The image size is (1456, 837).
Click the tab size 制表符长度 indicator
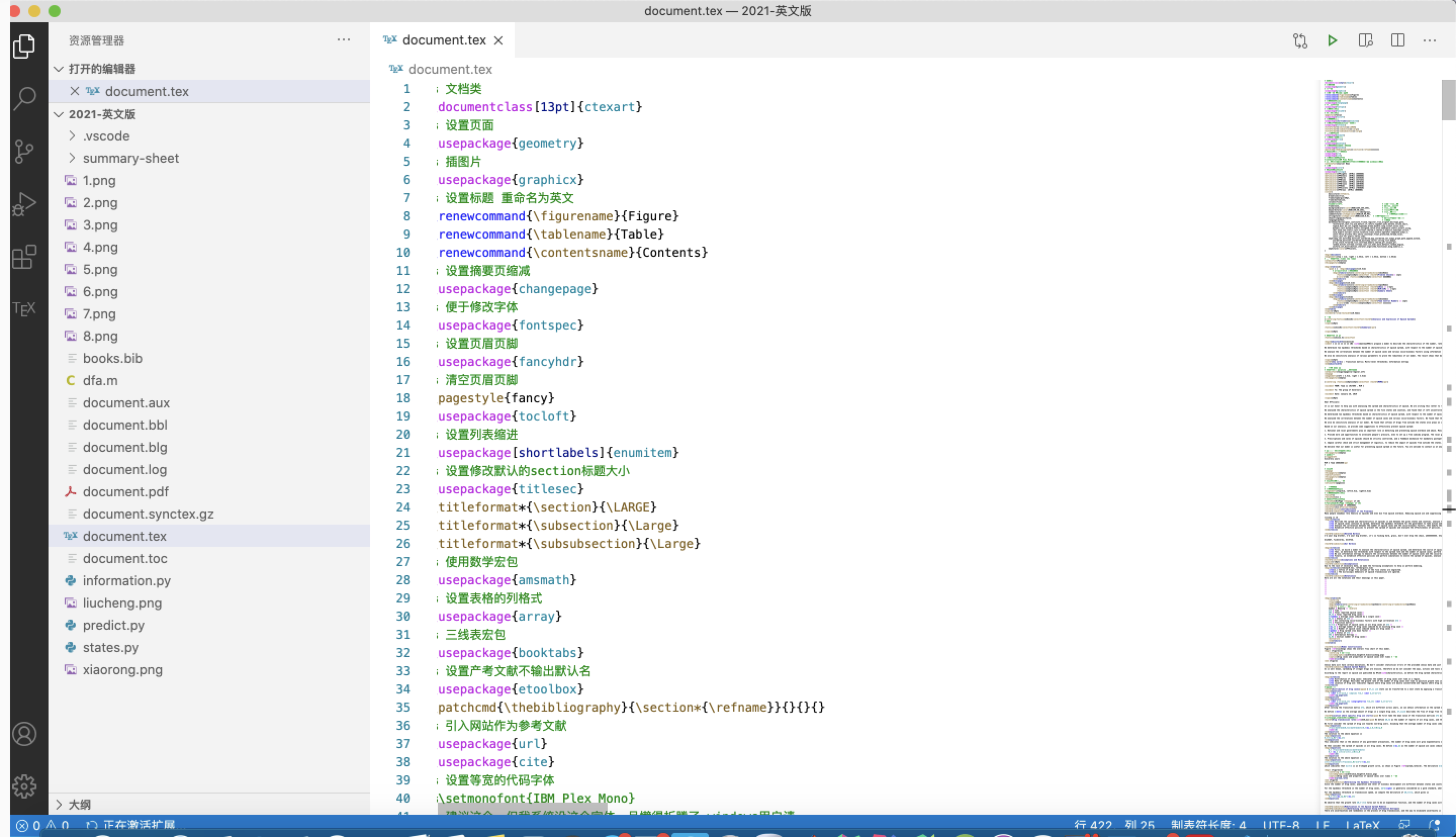[1208, 825]
